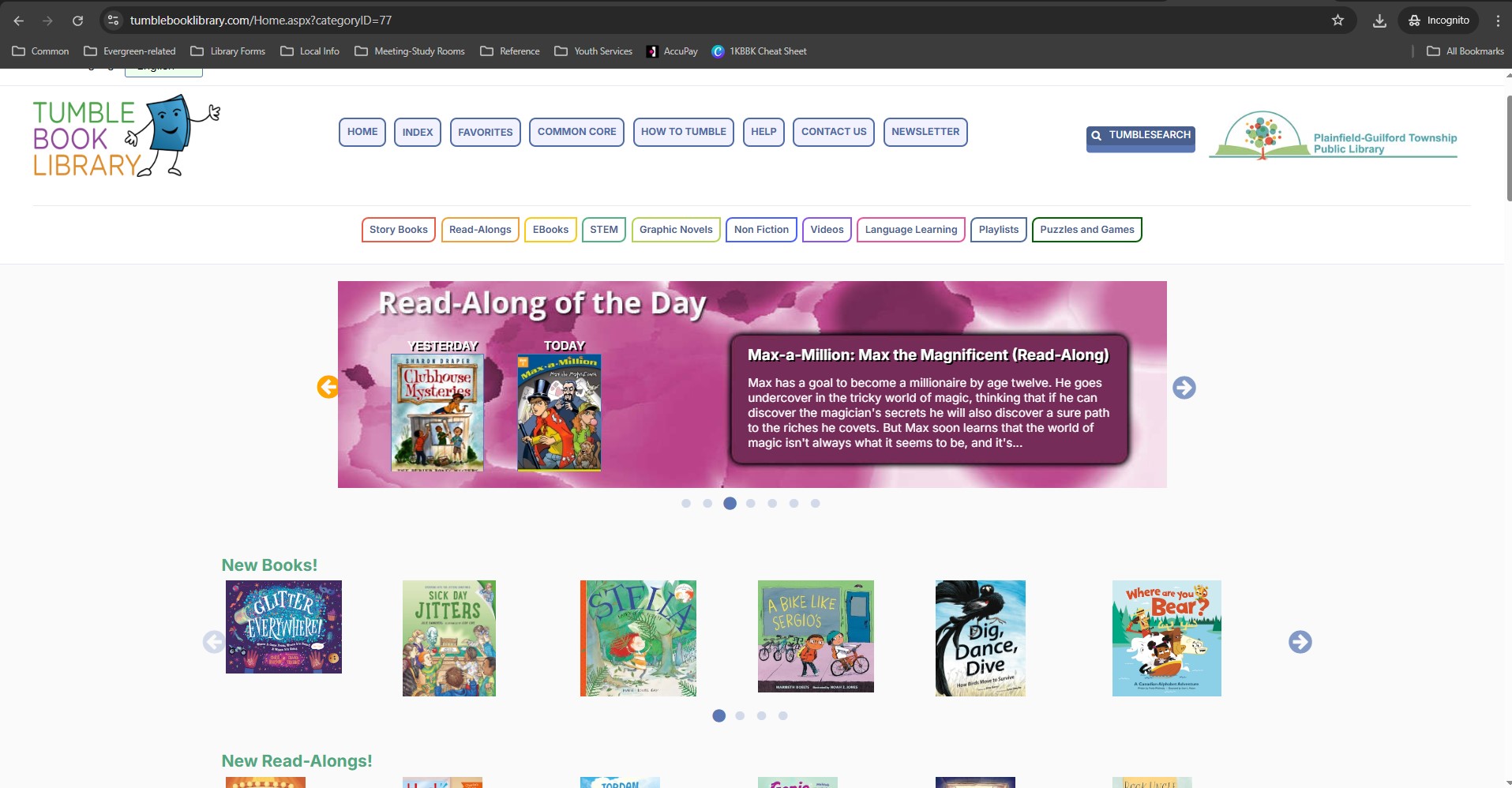
Task: Select the second banner carousel dot
Action: pyautogui.click(x=707, y=504)
